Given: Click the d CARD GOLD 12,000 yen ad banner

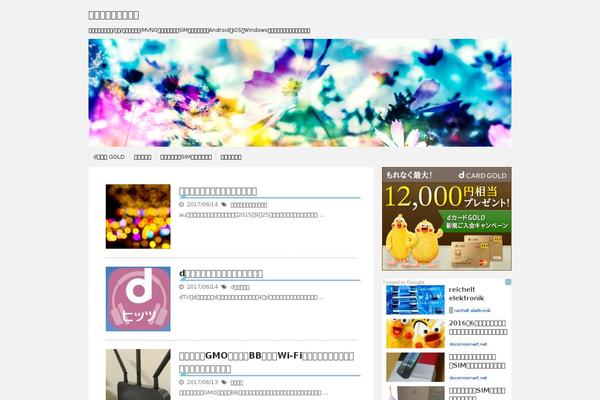Looking at the screenshot, I should point(447,219).
